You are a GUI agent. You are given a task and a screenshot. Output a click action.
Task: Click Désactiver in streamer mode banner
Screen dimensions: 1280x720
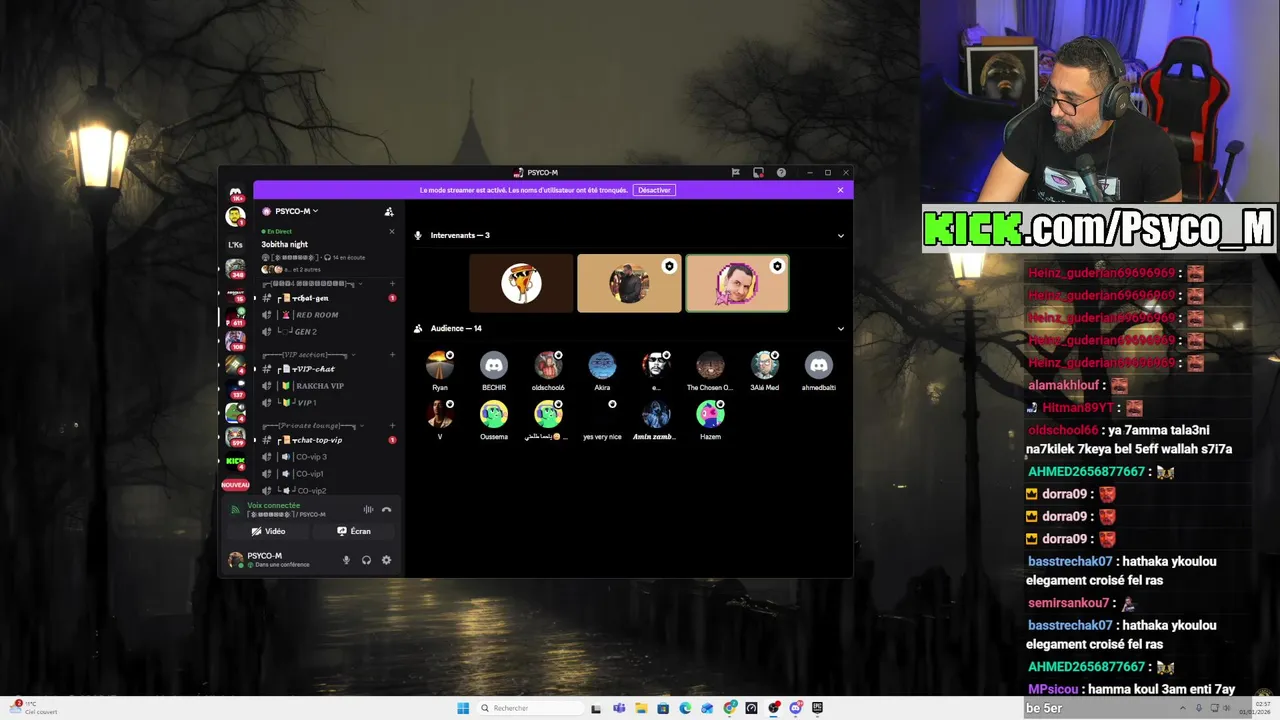(654, 190)
